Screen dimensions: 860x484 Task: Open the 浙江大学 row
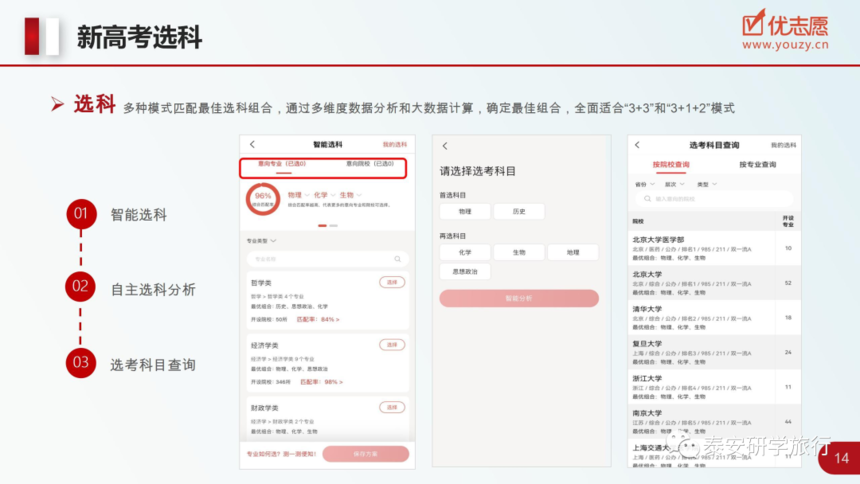[x=714, y=387]
